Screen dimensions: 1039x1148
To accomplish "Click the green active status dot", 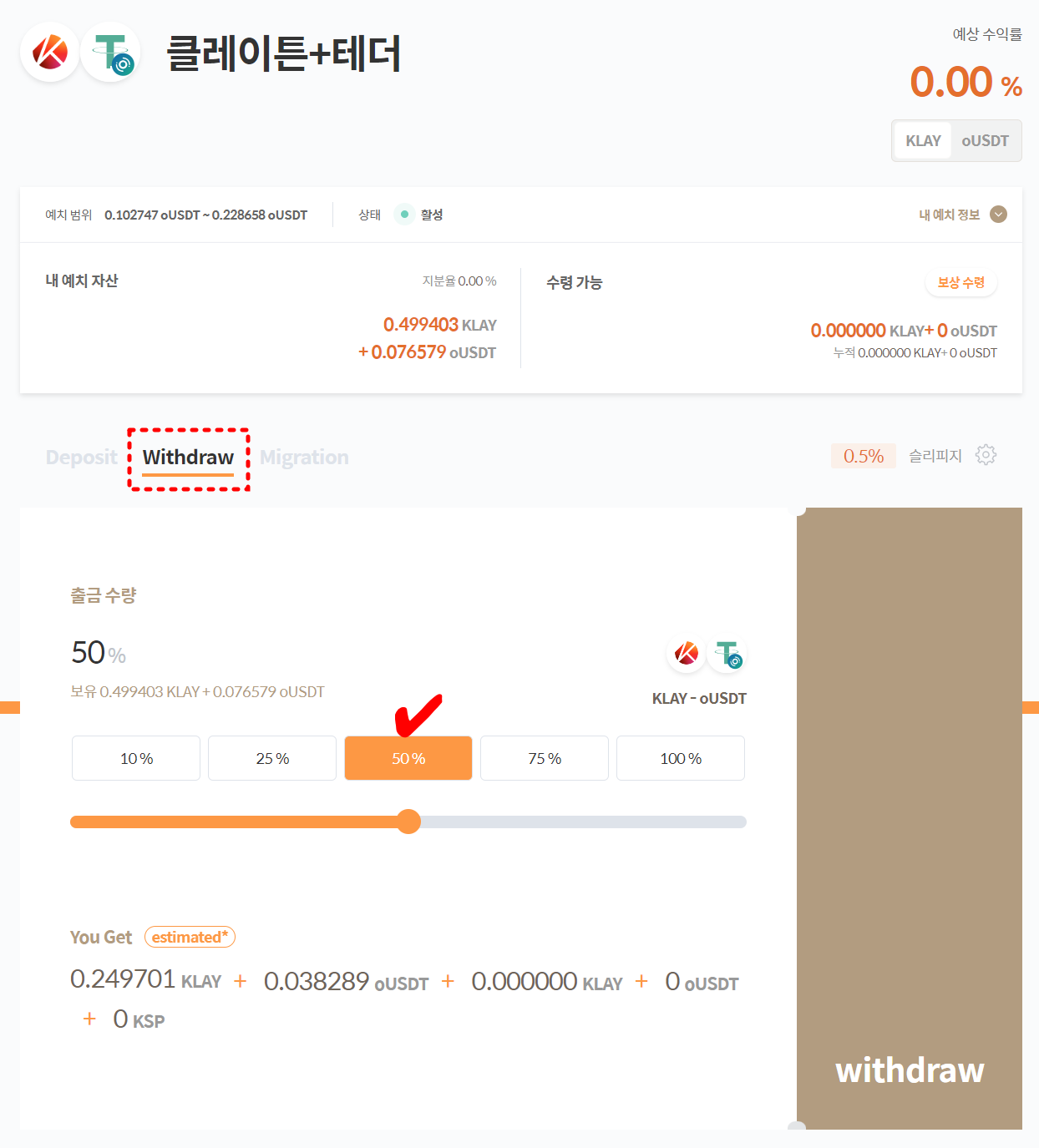I will [404, 215].
